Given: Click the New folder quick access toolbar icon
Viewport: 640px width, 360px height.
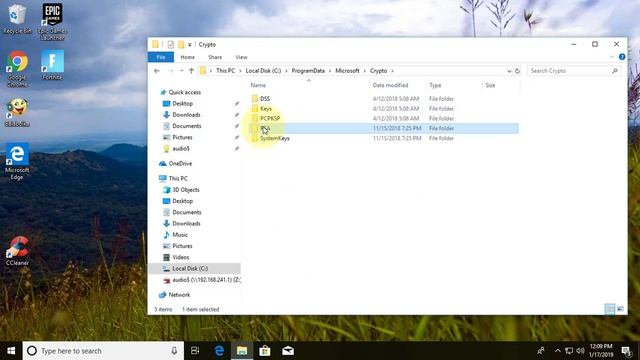Looking at the screenshot, I should click(181, 44).
